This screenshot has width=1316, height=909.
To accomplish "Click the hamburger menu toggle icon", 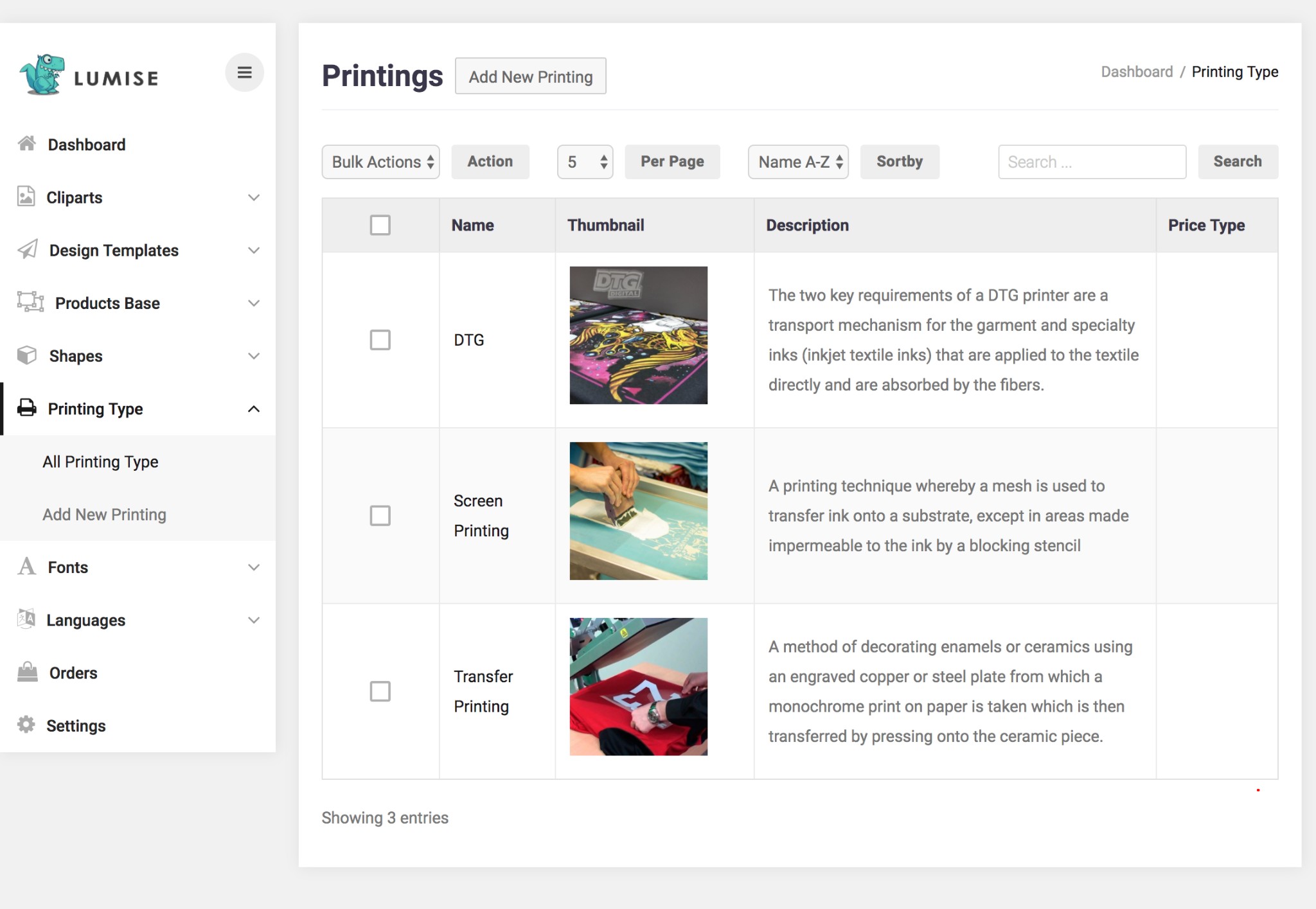I will point(244,73).
